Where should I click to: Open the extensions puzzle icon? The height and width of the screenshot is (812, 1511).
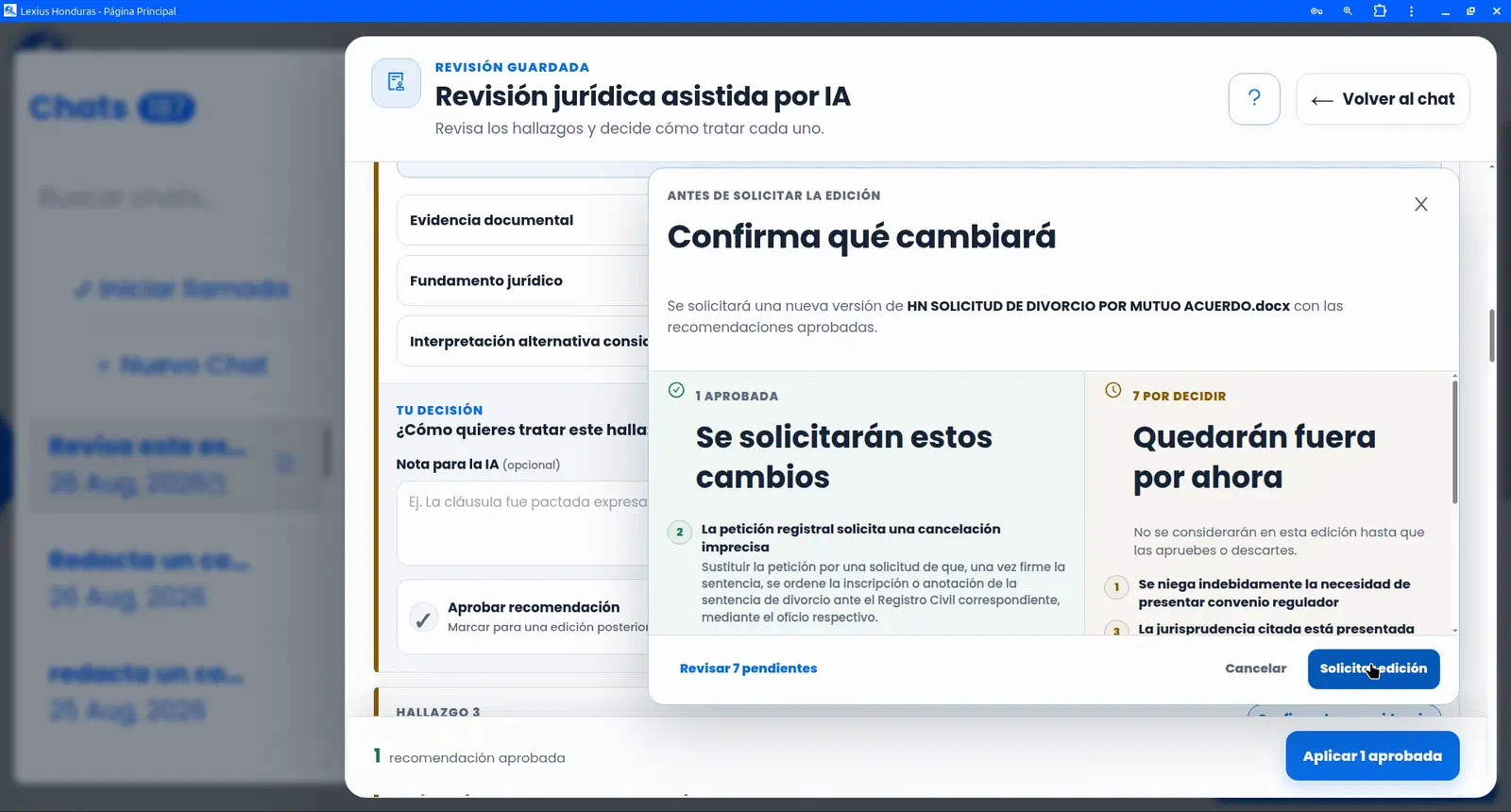1380,11
